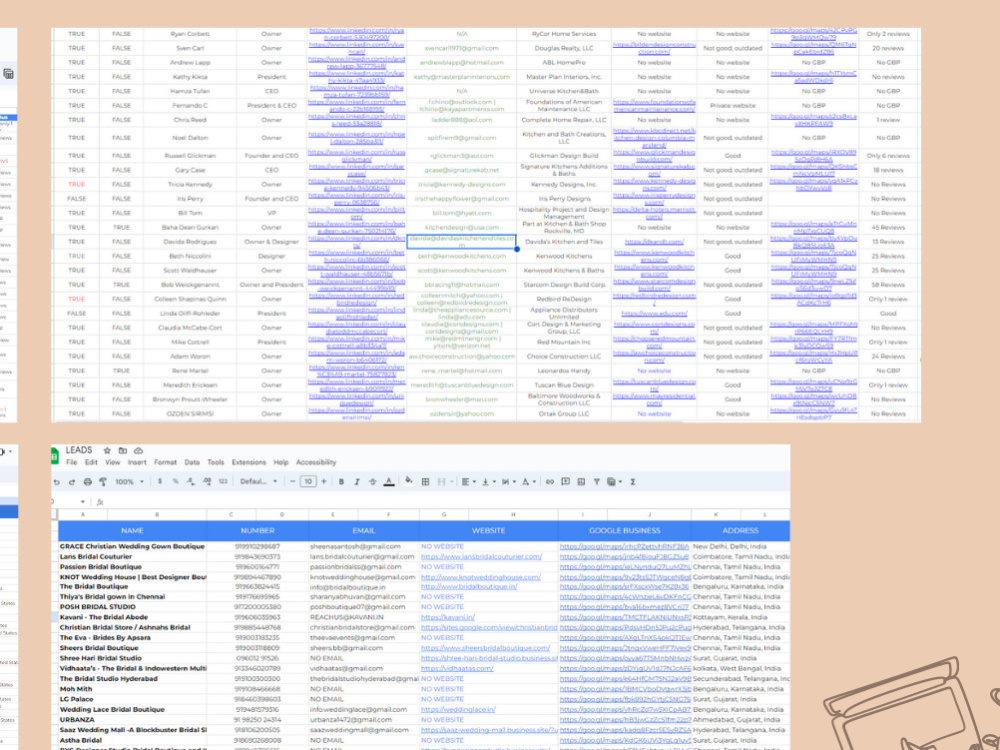The width and height of the screenshot is (1000, 750).
Task: Open the weddinglace.in website link
Action: pos(458,709)
